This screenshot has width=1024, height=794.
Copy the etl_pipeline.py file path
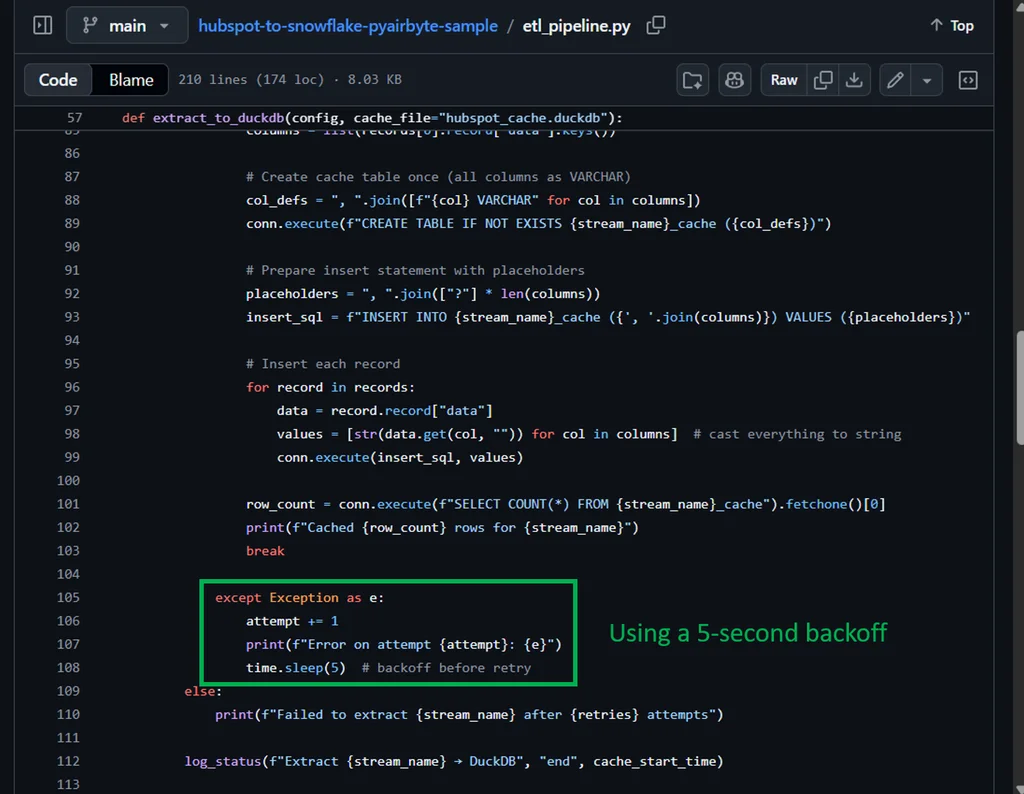pyautogui.click(x=656, y=25)
